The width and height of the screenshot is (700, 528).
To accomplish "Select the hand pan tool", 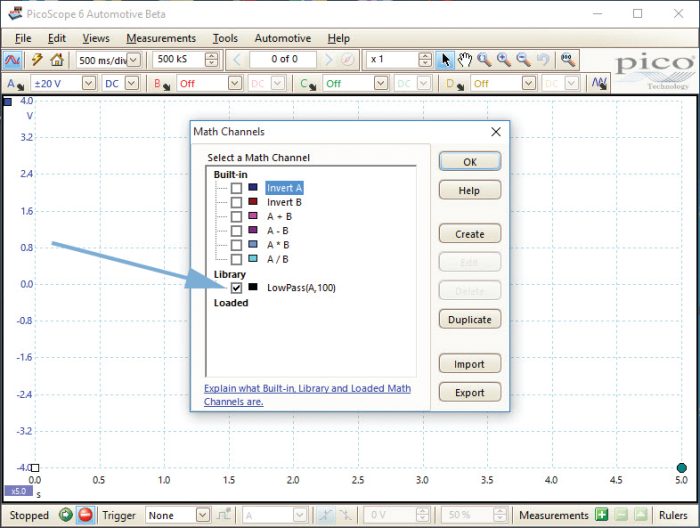I will 465,59.
